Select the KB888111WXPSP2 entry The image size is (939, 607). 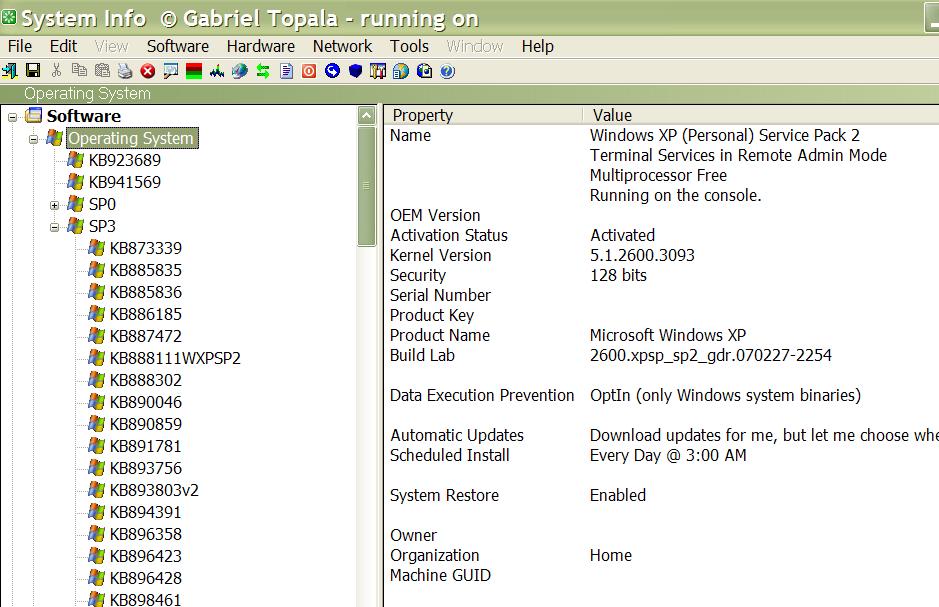pyautogui.click(x=175, y=358)
